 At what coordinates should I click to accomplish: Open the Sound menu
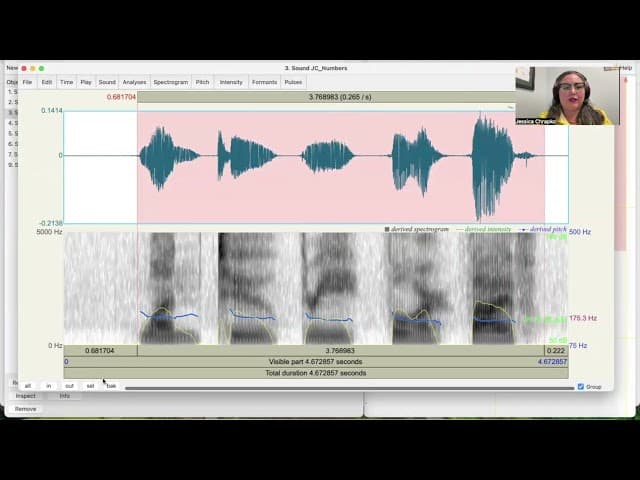[x=107, y=82]
